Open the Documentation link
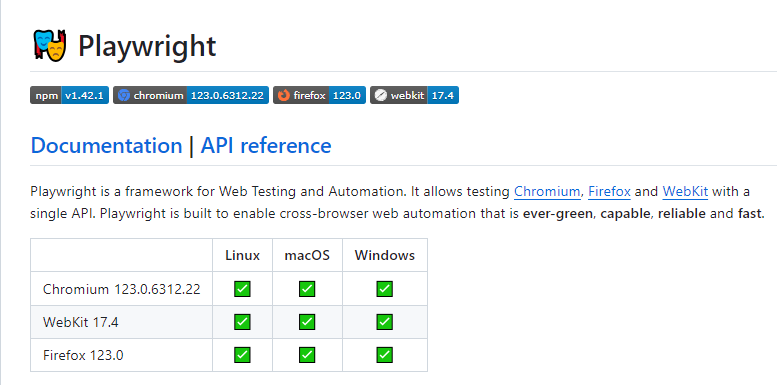Viewport: 781px width, 385px height. point(107,145)
